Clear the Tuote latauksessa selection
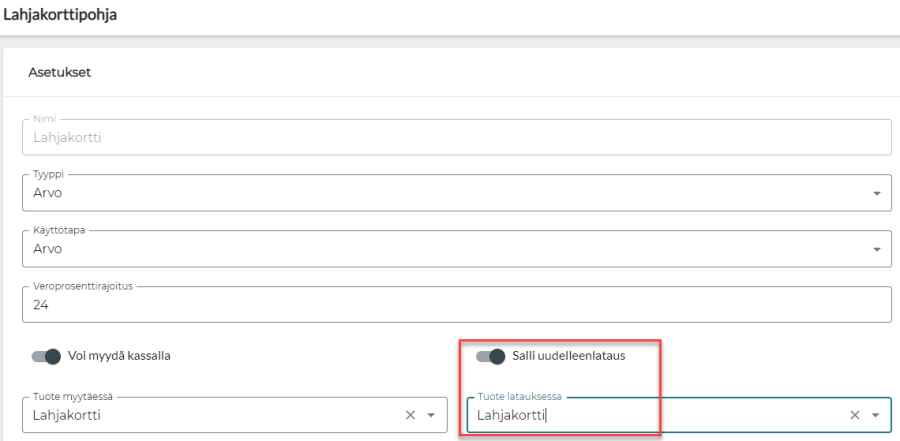The image size is (900, 441). click(x=854, y=415)
